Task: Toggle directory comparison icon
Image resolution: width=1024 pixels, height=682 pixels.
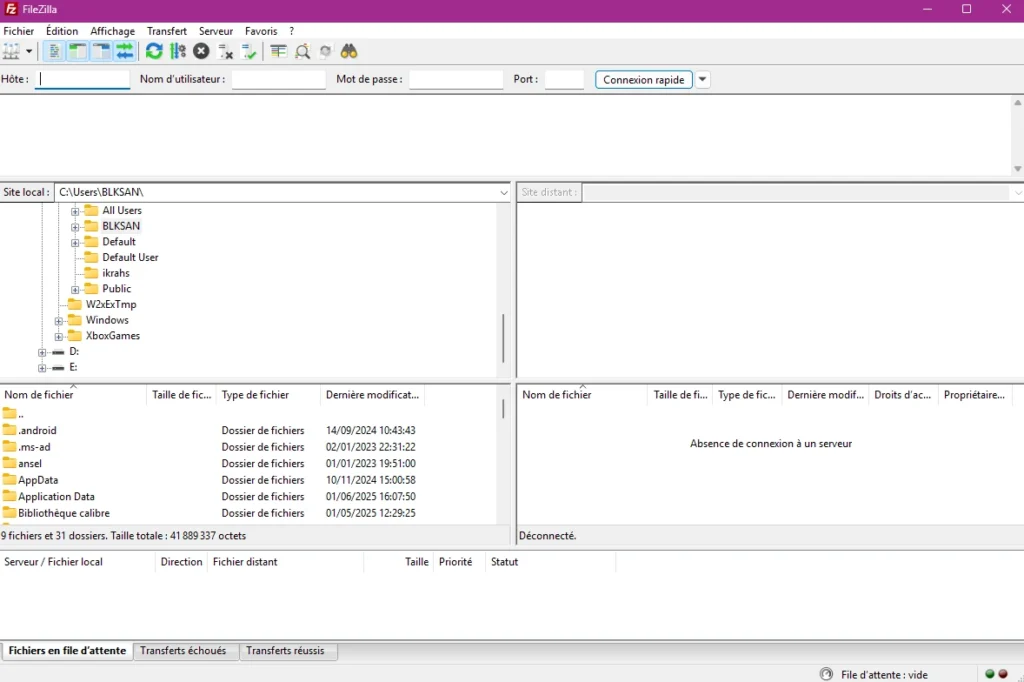Action: [x=302, y=52]
